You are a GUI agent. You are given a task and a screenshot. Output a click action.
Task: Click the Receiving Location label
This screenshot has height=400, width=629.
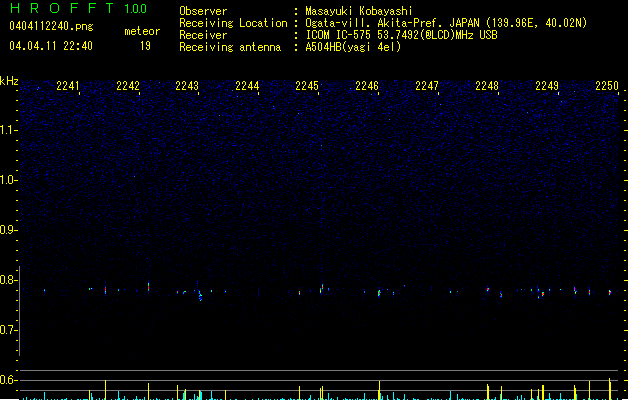point(233,23)
